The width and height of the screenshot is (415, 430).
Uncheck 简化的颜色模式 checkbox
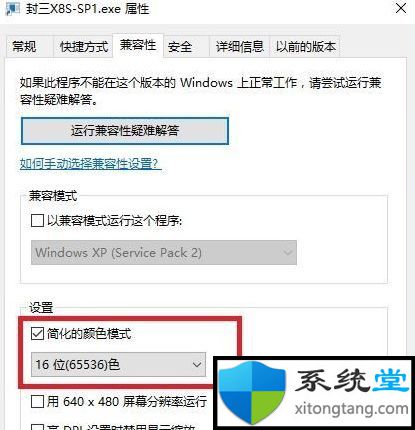(x=37, y=333)
